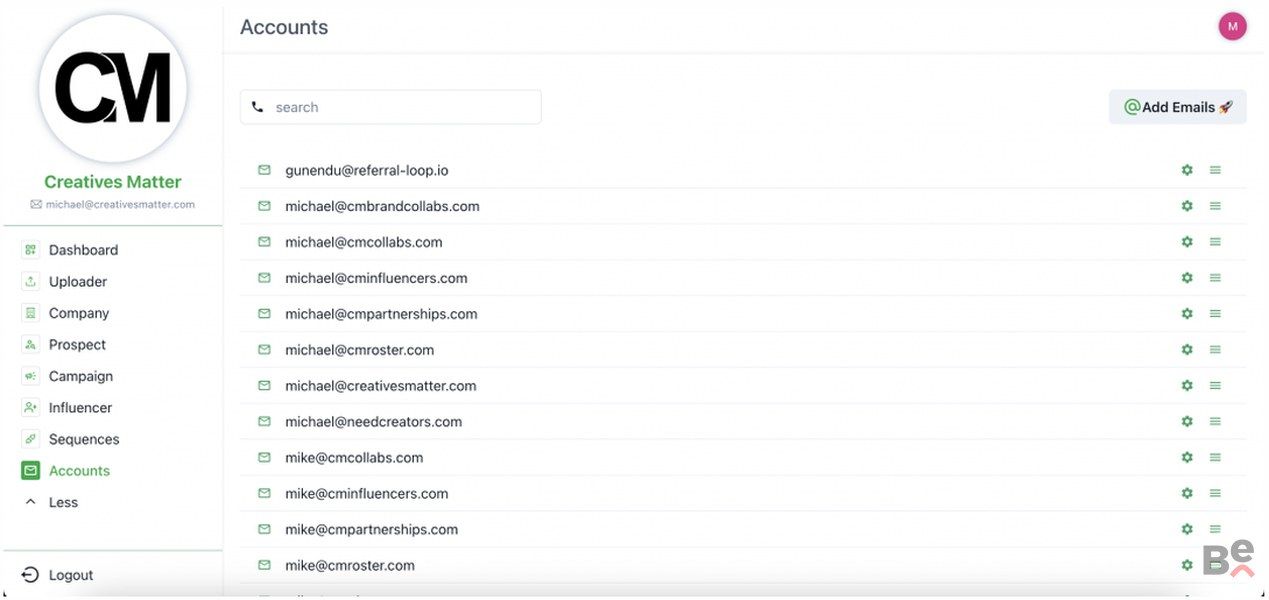Focus the accounts search field
The image size is (1269, 600).
pyautogui.click(x=400, y=107)
